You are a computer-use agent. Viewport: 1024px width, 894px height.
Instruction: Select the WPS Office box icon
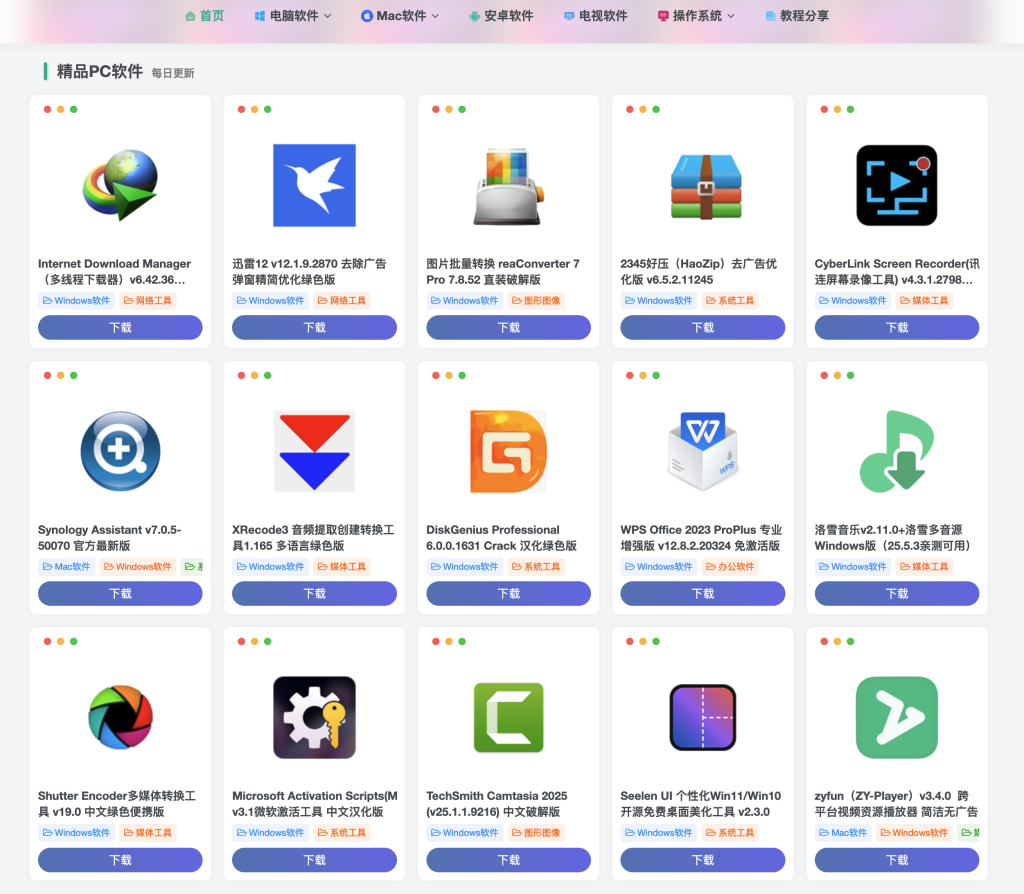point(702,451)
